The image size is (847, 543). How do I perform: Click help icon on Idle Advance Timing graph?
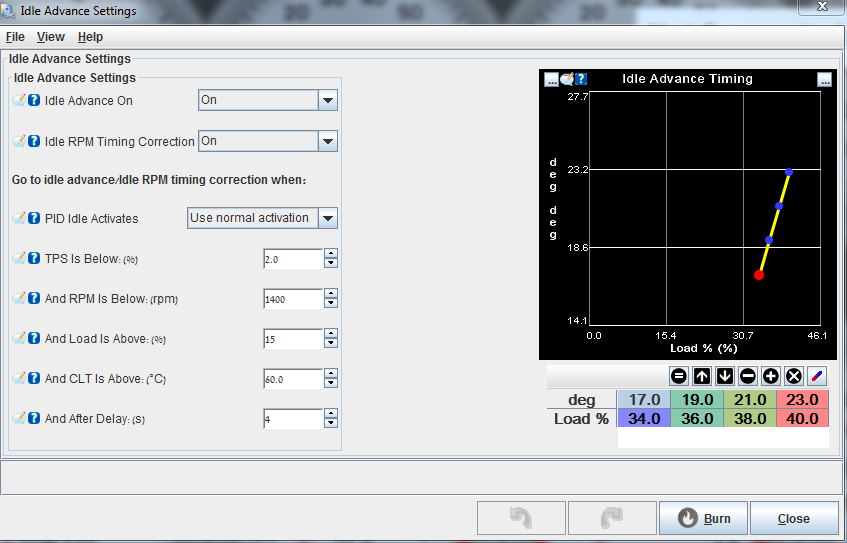(581, 79)
